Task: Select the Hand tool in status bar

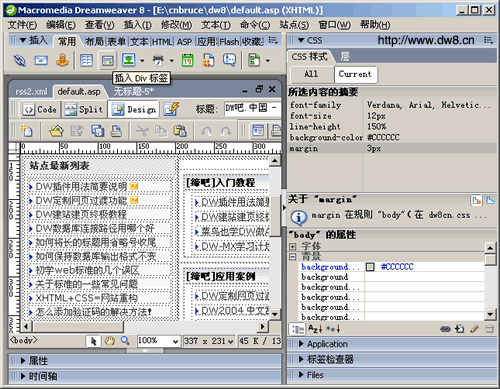Action: (x=110, y=341)
